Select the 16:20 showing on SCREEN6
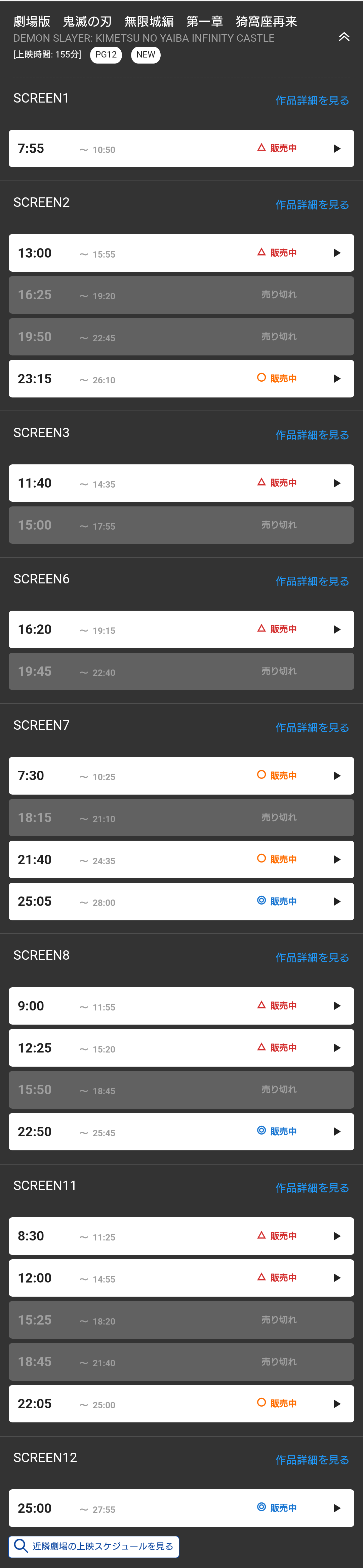 click(181, 629)
